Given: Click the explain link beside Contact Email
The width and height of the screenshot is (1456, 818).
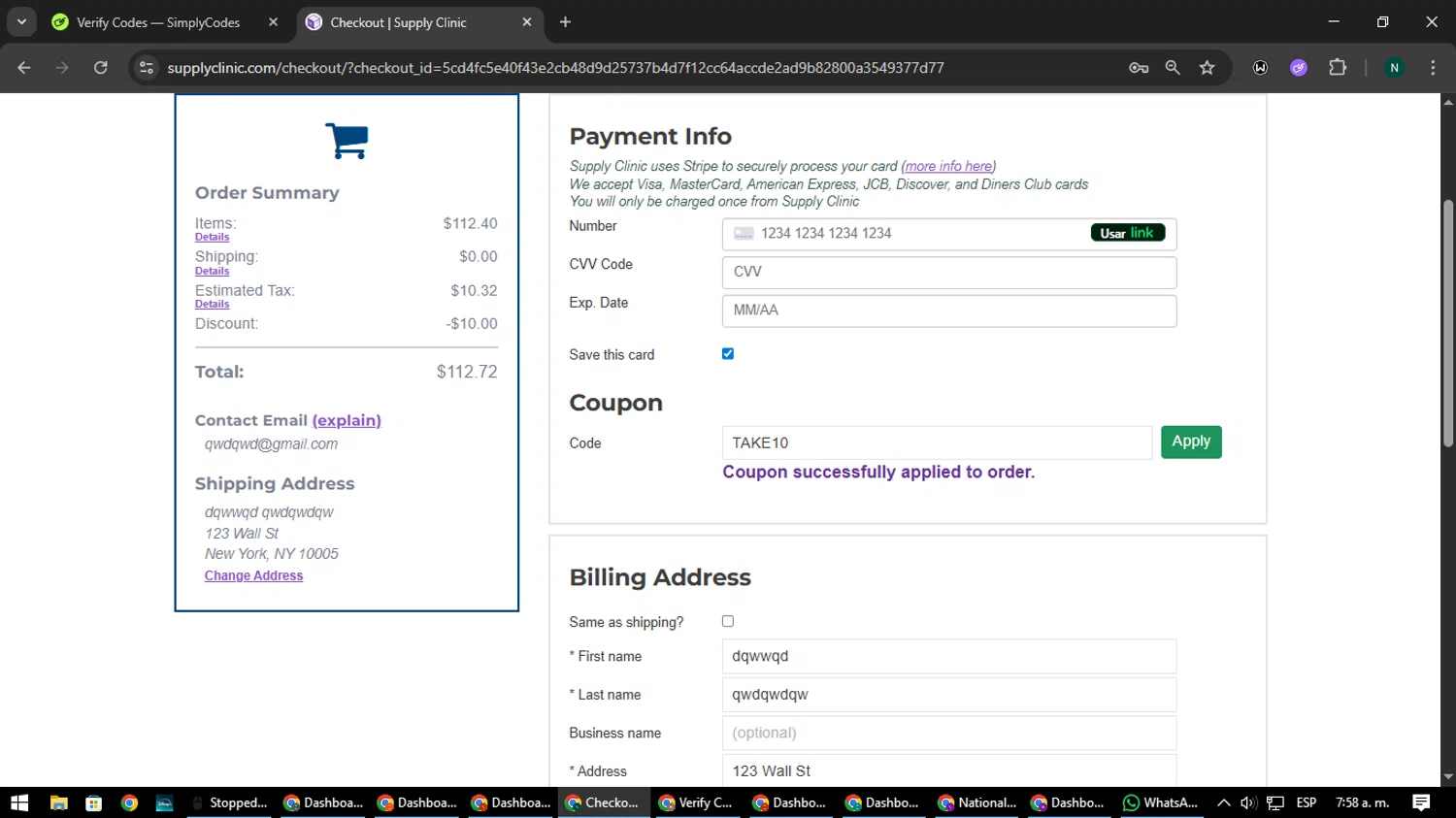Looking at the screenshot, I should tap(347, 420).
